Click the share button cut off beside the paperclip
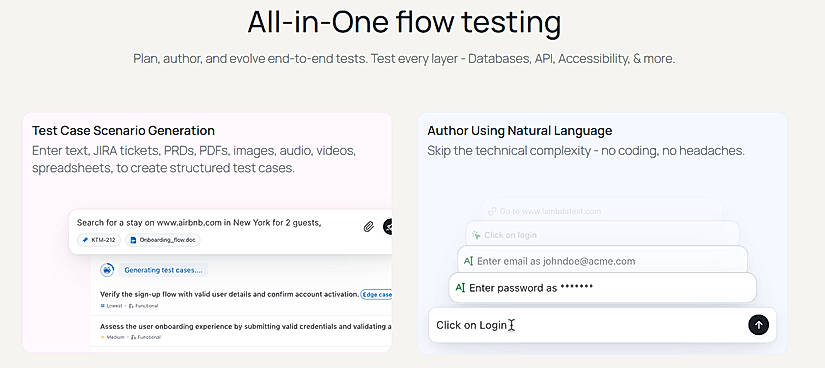Image resolution: width=825 pixels, height=368 pixels. [x=388, y=227]
